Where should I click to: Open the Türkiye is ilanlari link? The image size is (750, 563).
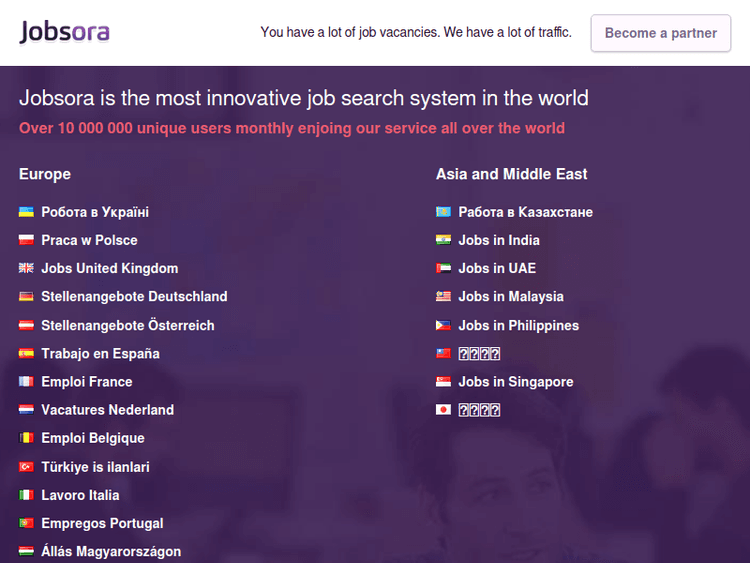pos(96,467)
